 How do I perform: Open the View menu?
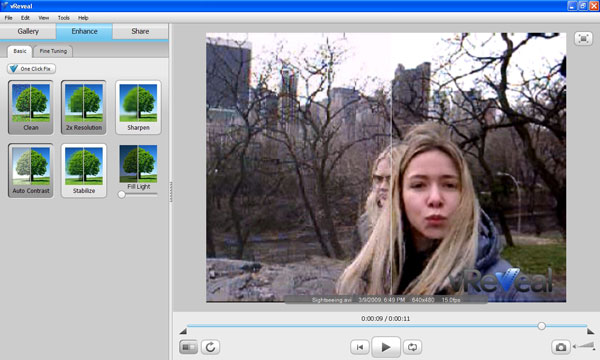[x=44, y=18]
